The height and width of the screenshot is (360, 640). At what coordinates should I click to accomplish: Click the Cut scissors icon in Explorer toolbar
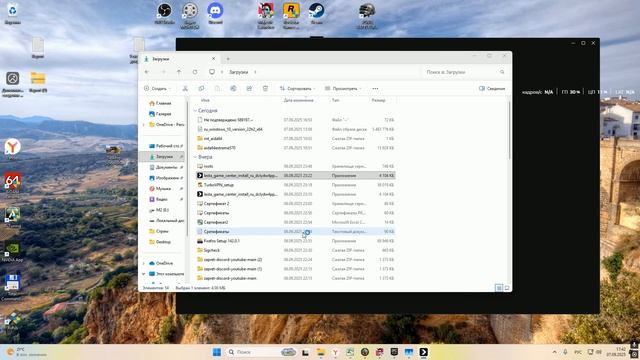click(x=185, y=89)
